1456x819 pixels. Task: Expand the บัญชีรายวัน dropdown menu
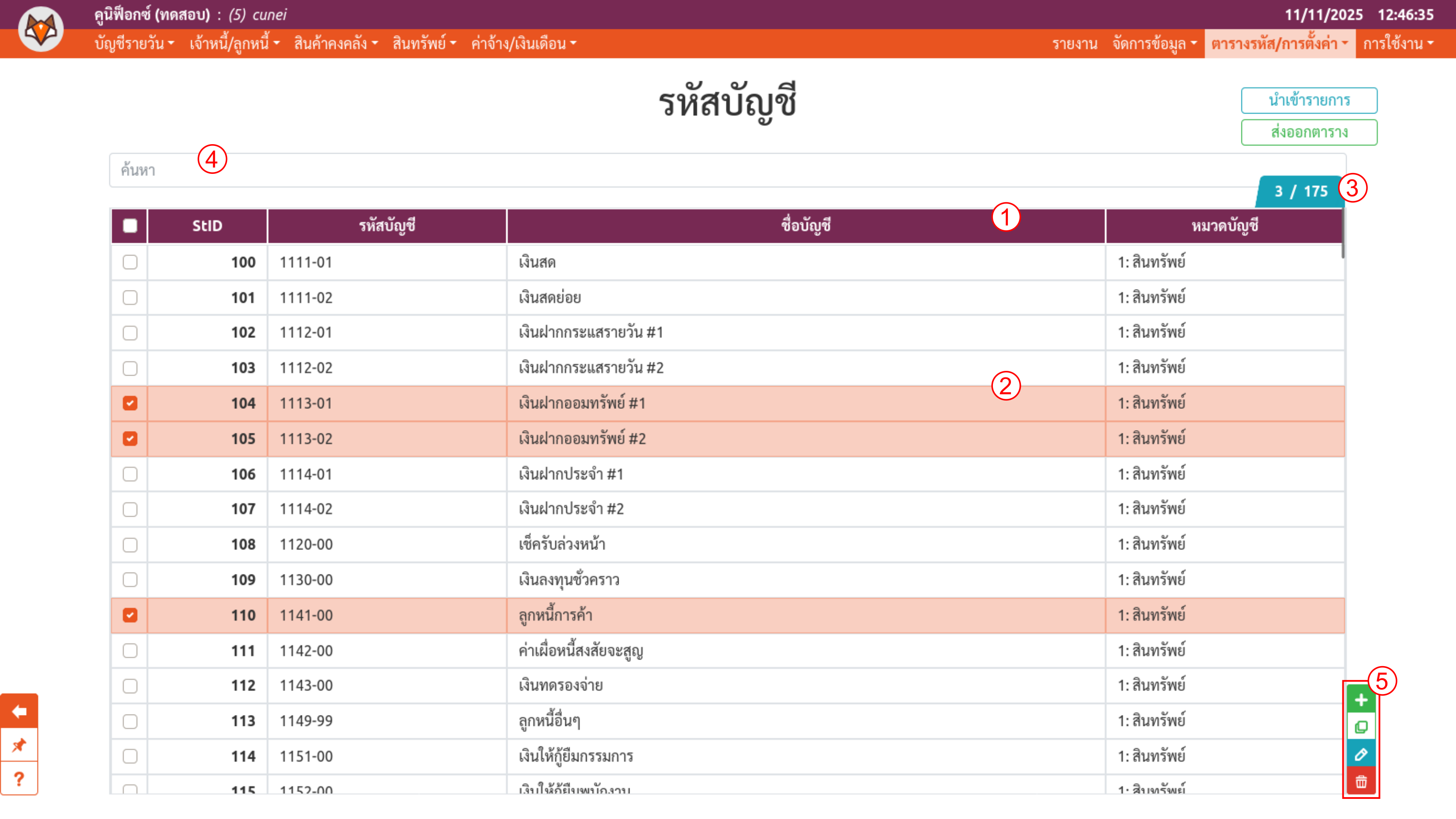(x=135, y=44)
